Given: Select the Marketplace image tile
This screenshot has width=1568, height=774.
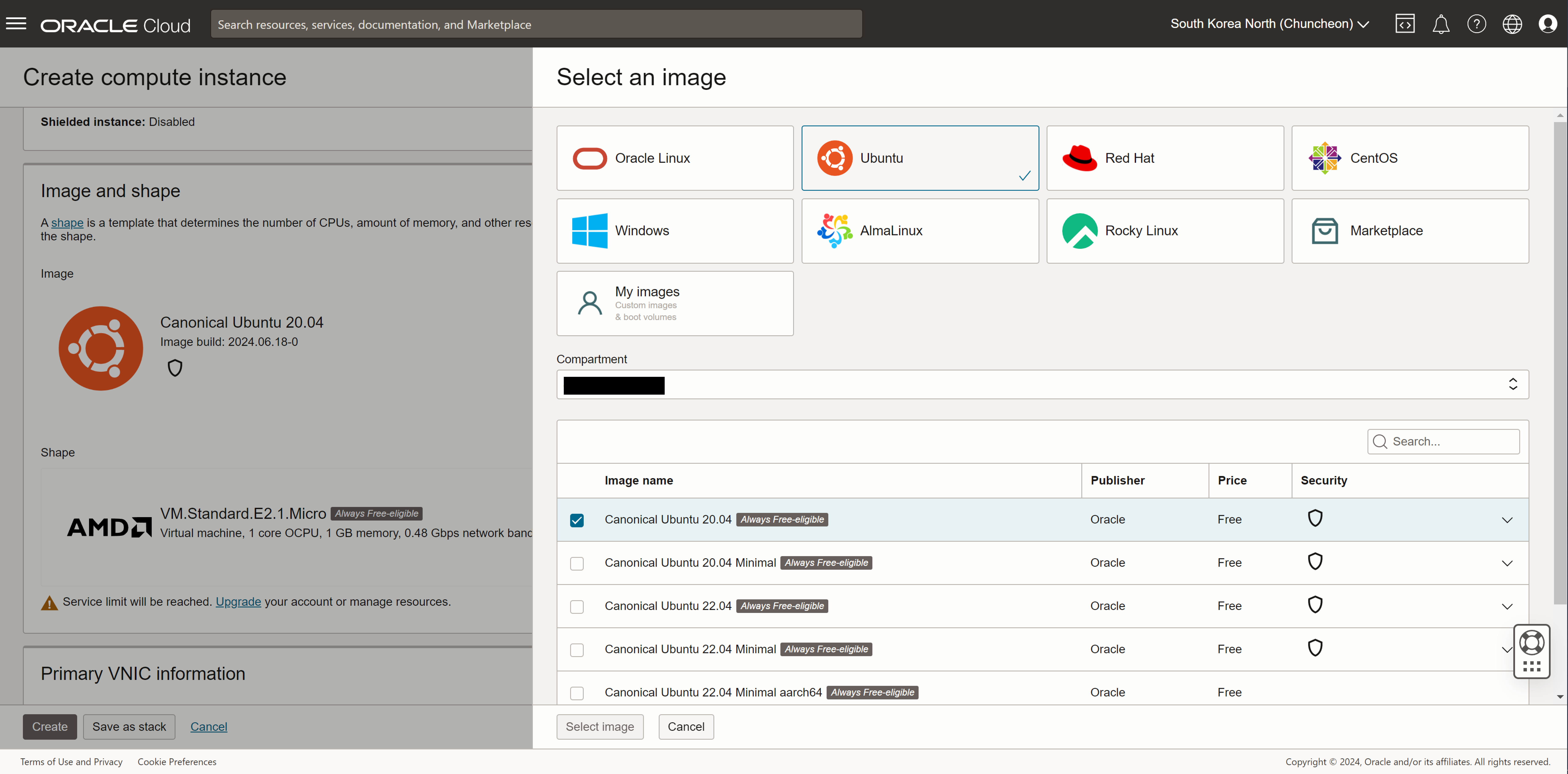Looking at the screenshot, I should [1410, 231].
